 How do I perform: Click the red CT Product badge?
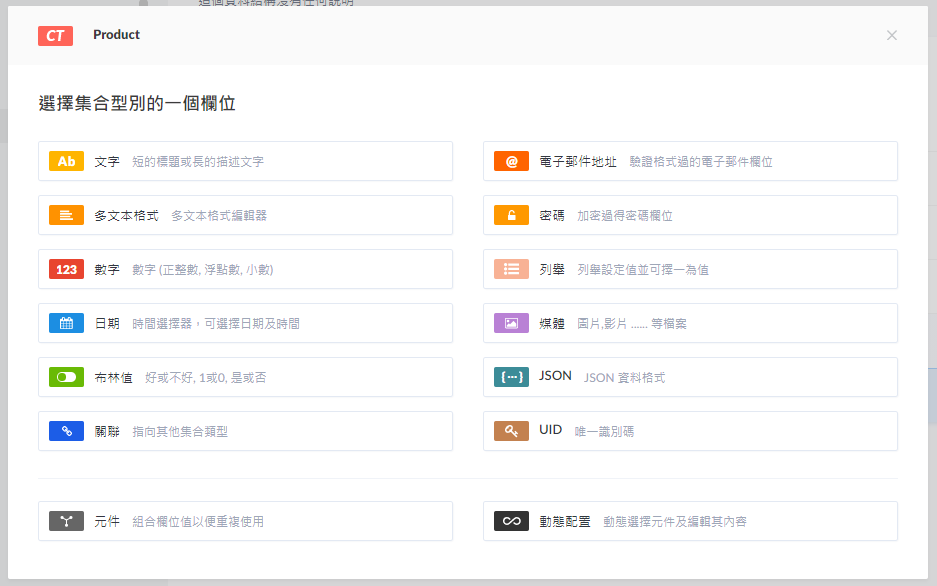[x=55, y=36]
